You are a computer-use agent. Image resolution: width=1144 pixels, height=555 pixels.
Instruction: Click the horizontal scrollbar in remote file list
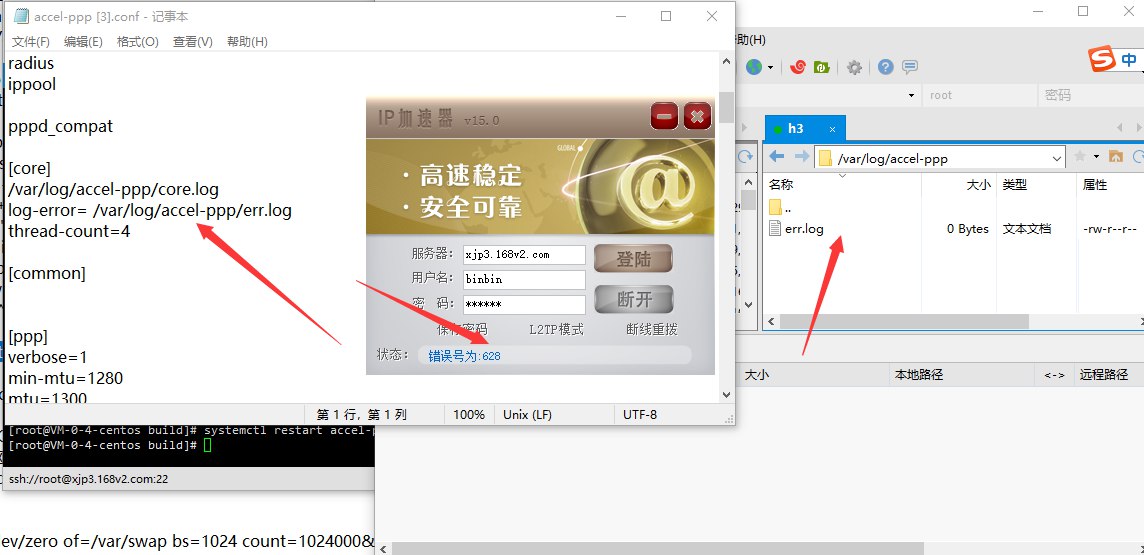905,322
